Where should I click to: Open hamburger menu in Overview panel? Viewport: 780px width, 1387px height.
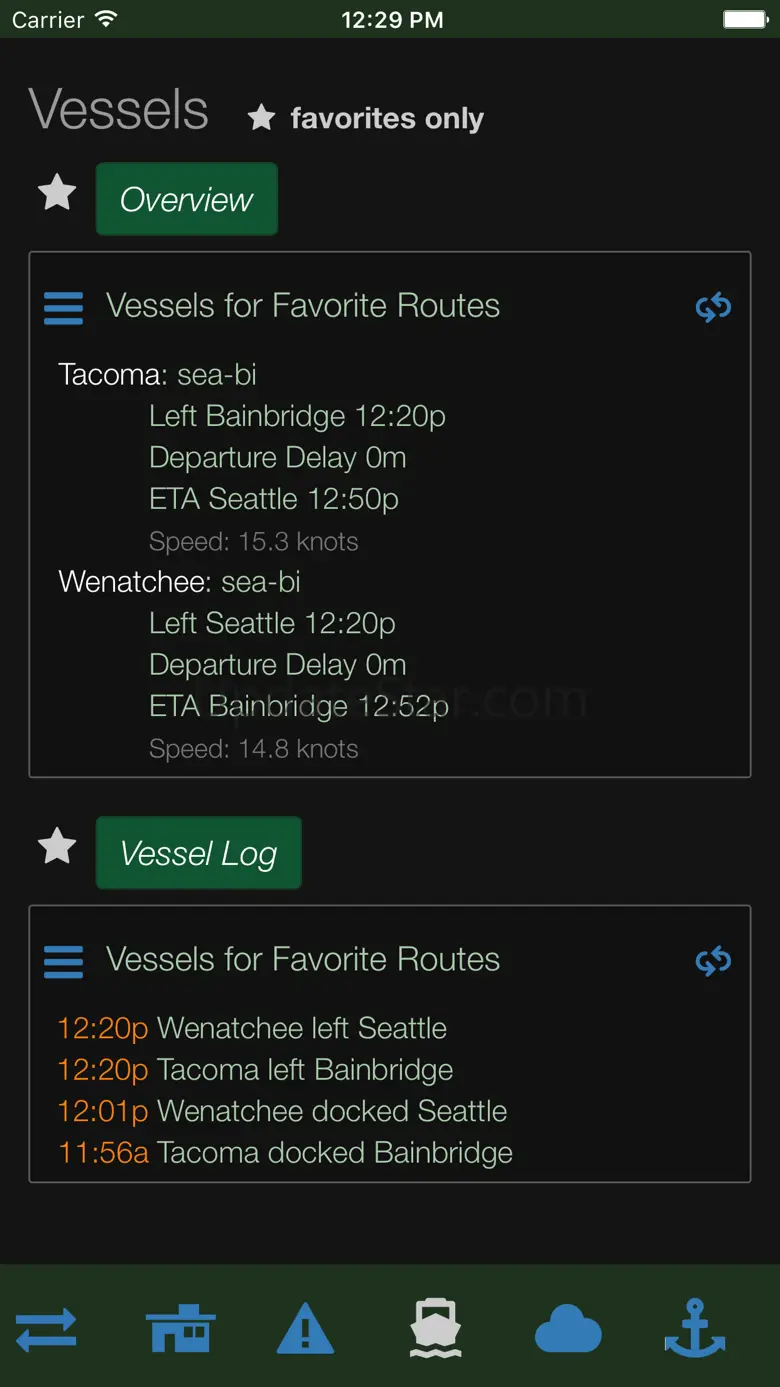[x=64, y=307]
